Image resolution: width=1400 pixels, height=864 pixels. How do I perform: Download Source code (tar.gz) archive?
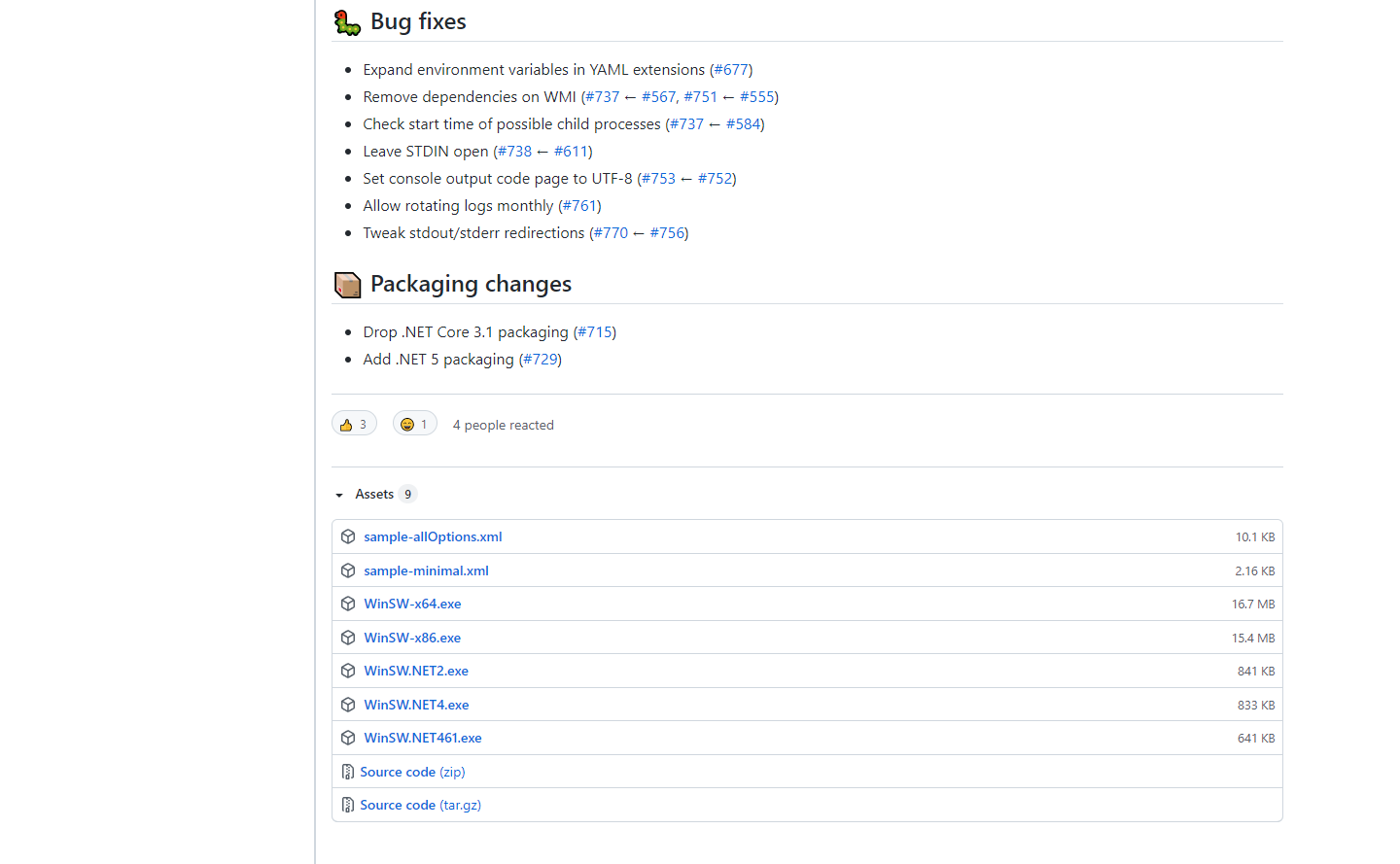[x=420, y=805]
